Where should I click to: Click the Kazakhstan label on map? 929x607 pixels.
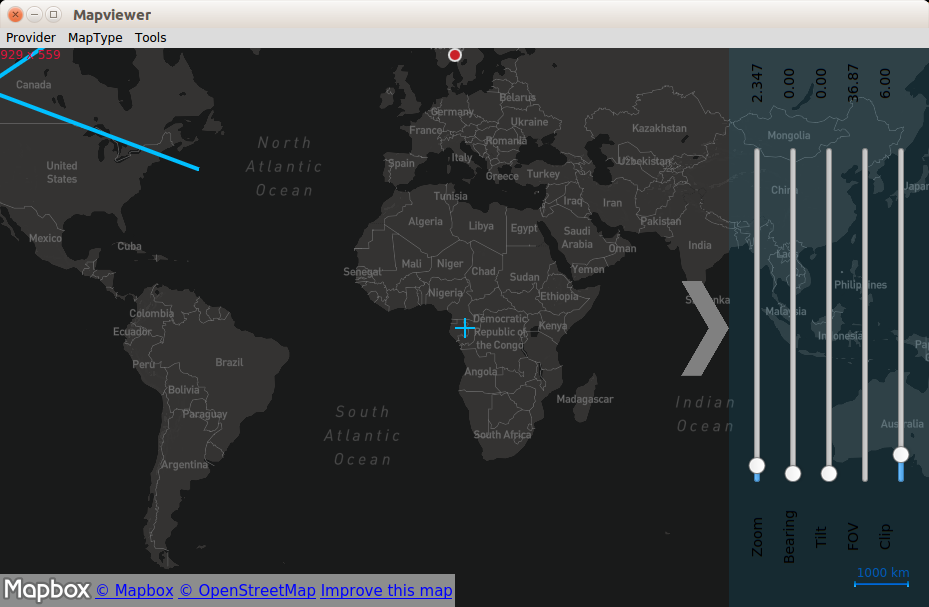659,129
